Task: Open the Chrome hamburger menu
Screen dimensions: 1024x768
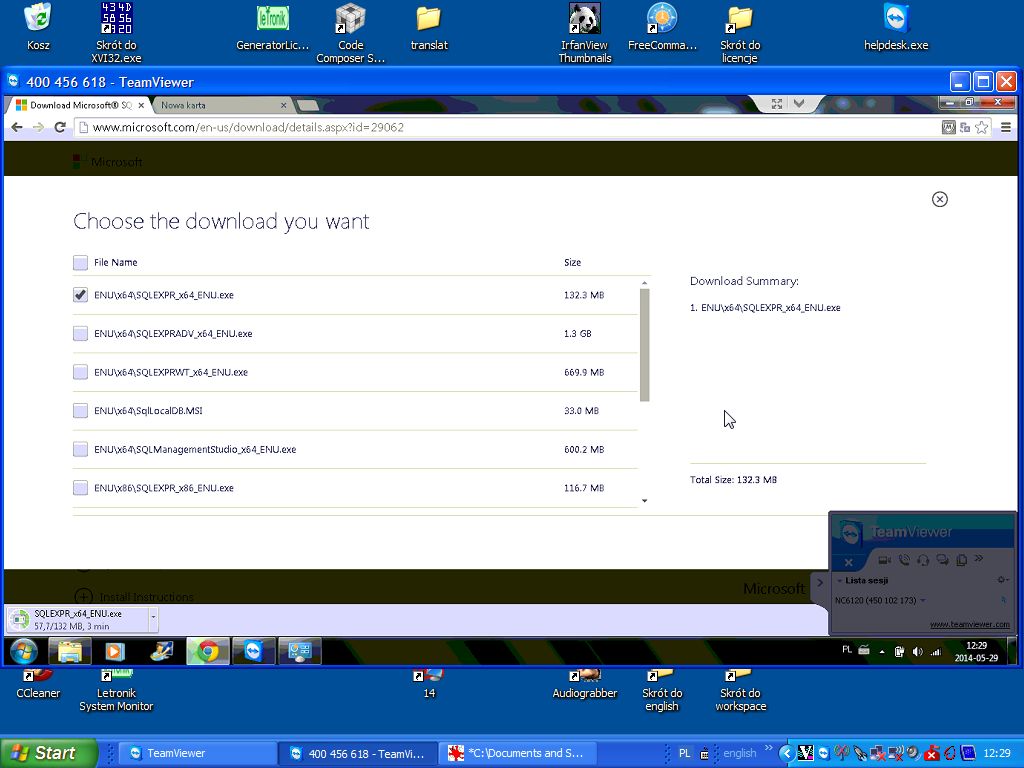Action: point(1005,127)
